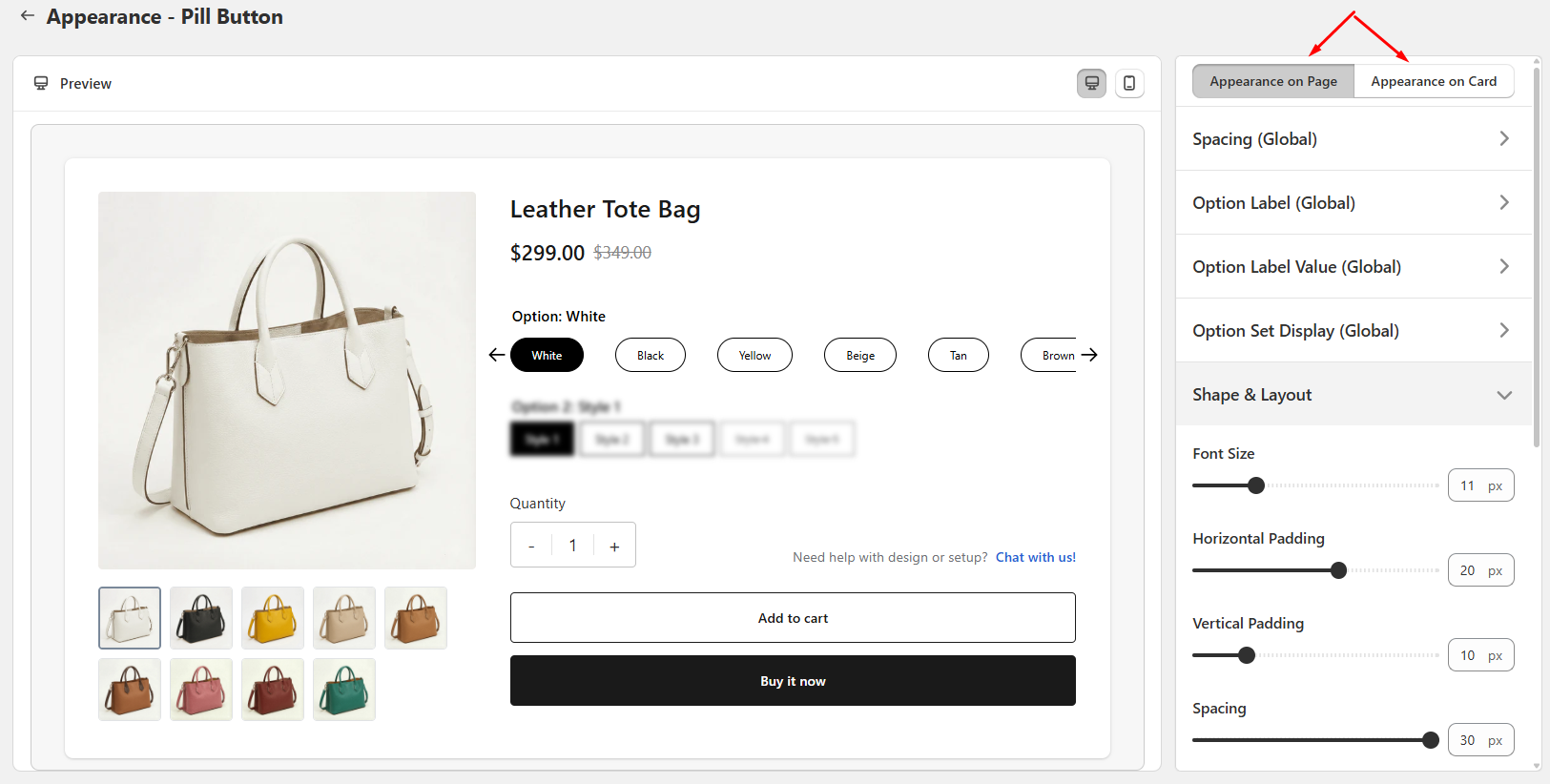Switch preview to mobile view icon

tap(1129, 83)
